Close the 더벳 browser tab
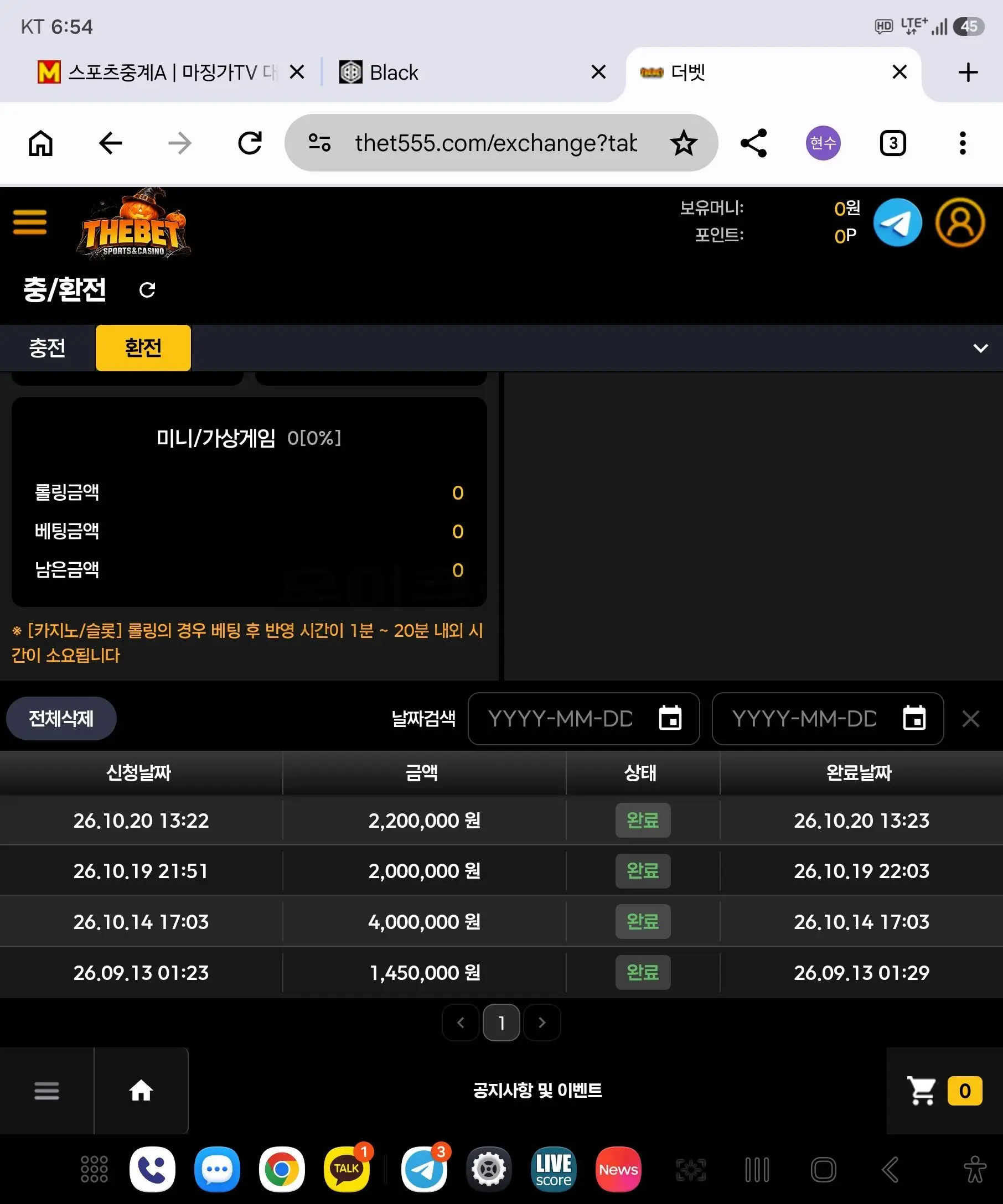 899,72
